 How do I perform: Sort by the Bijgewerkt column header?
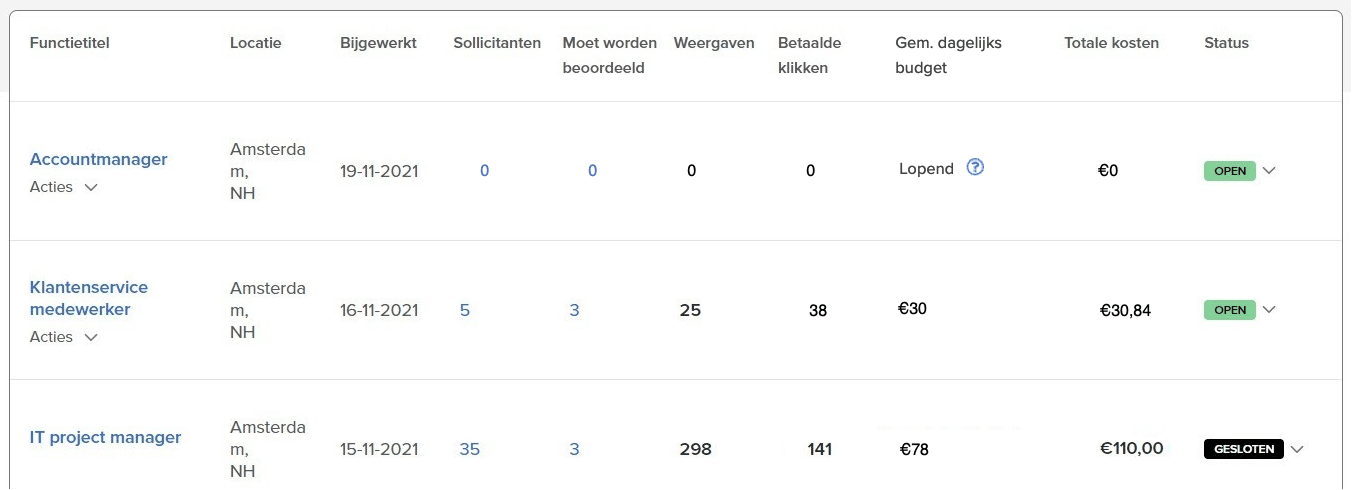(379, 43)
